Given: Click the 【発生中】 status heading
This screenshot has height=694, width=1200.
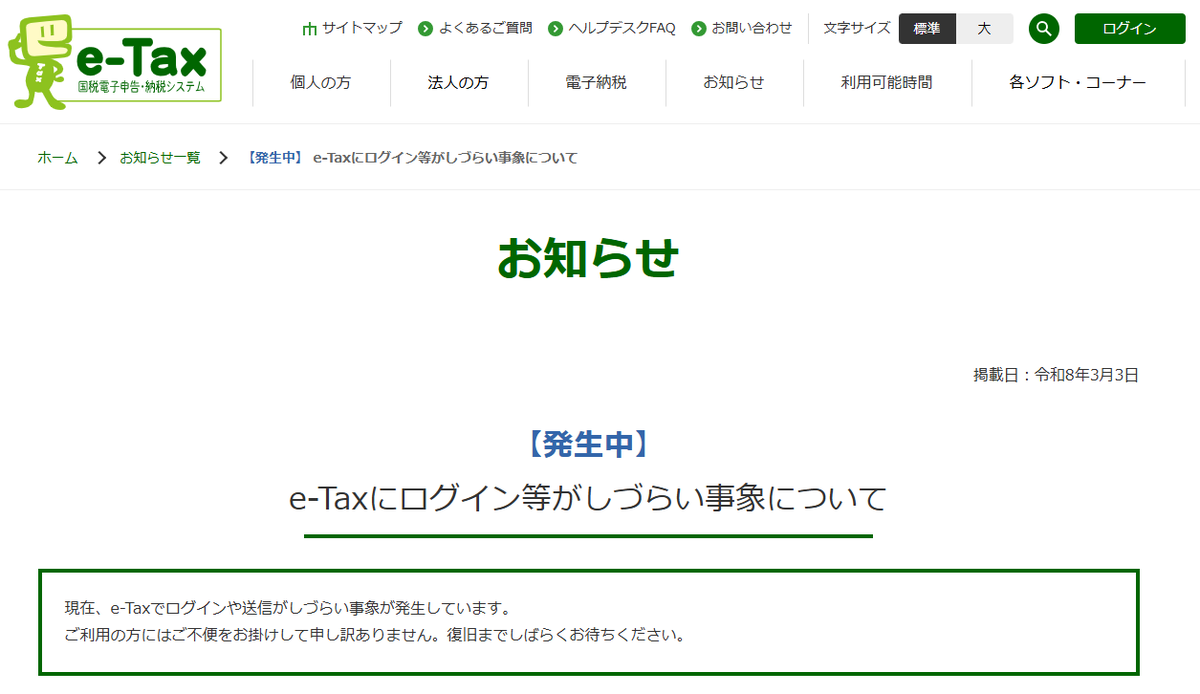Looking at the screenshot, I should (x=588, y=444).
